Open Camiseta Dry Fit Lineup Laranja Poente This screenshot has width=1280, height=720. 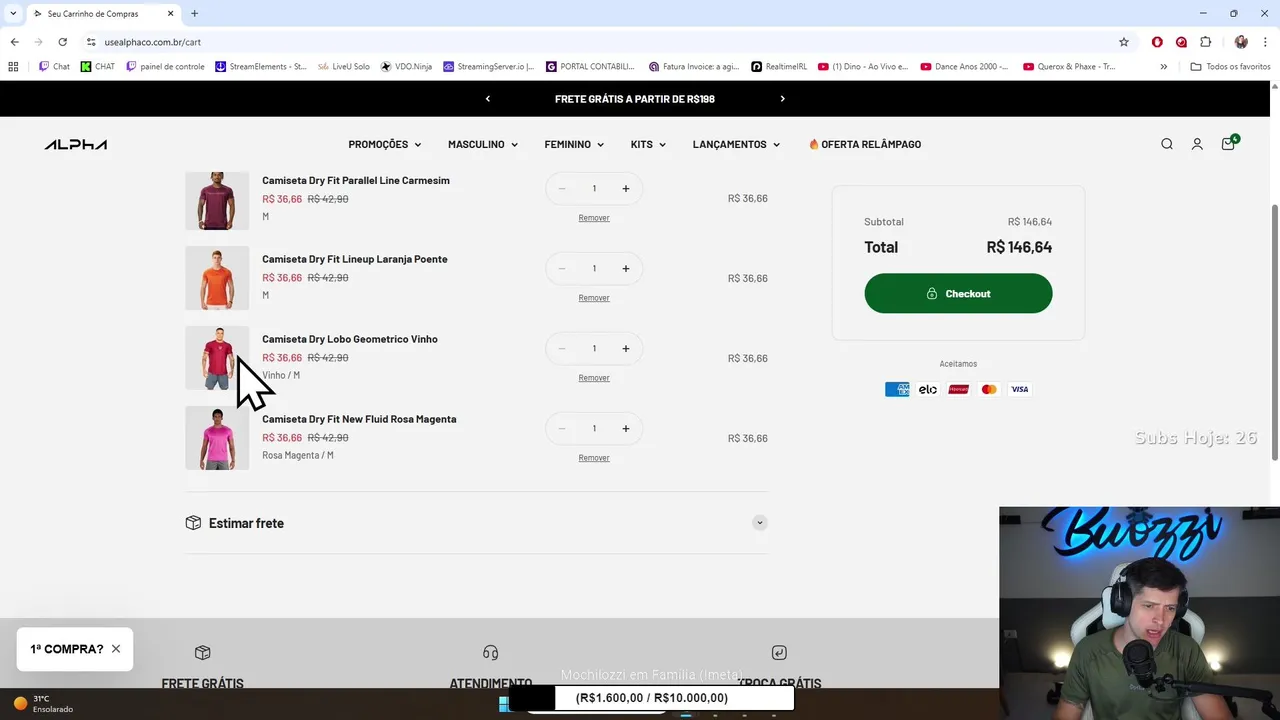coord(355,259)
